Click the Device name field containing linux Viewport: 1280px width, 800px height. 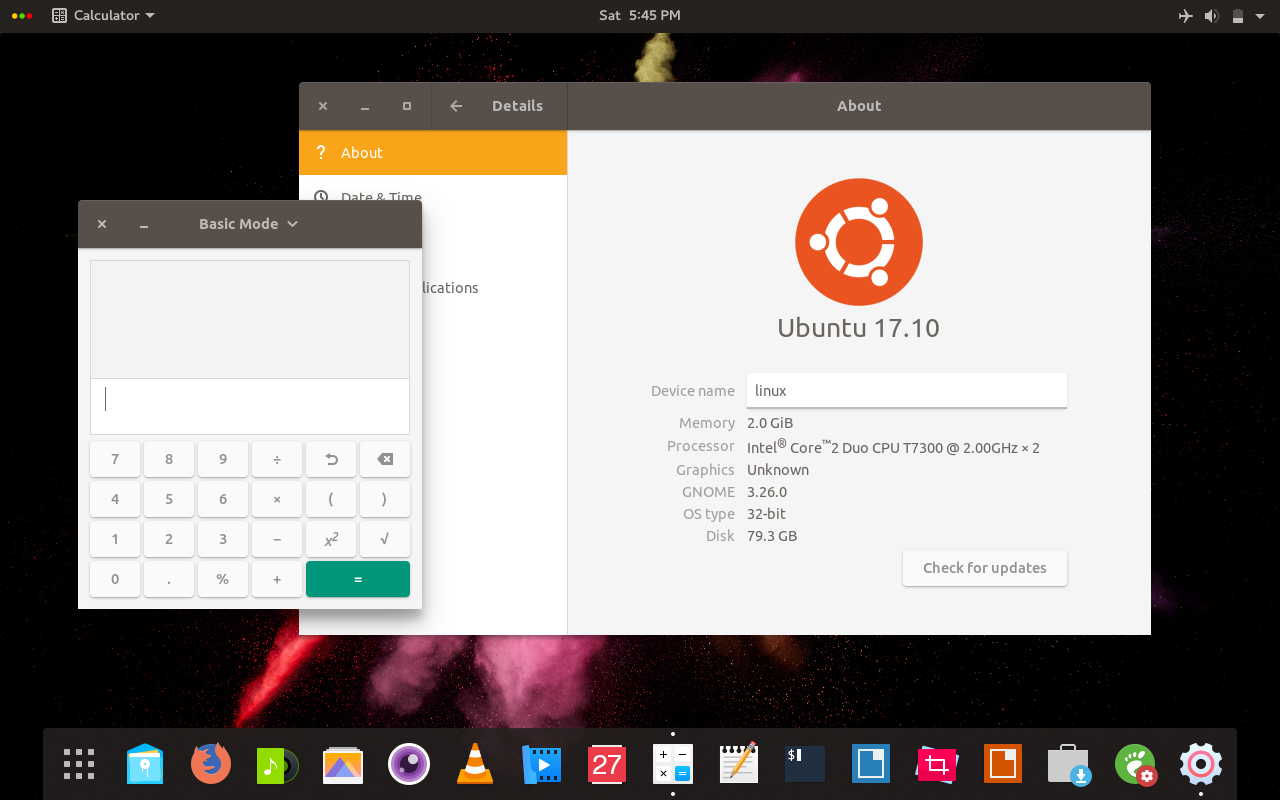tap(907, 391)
